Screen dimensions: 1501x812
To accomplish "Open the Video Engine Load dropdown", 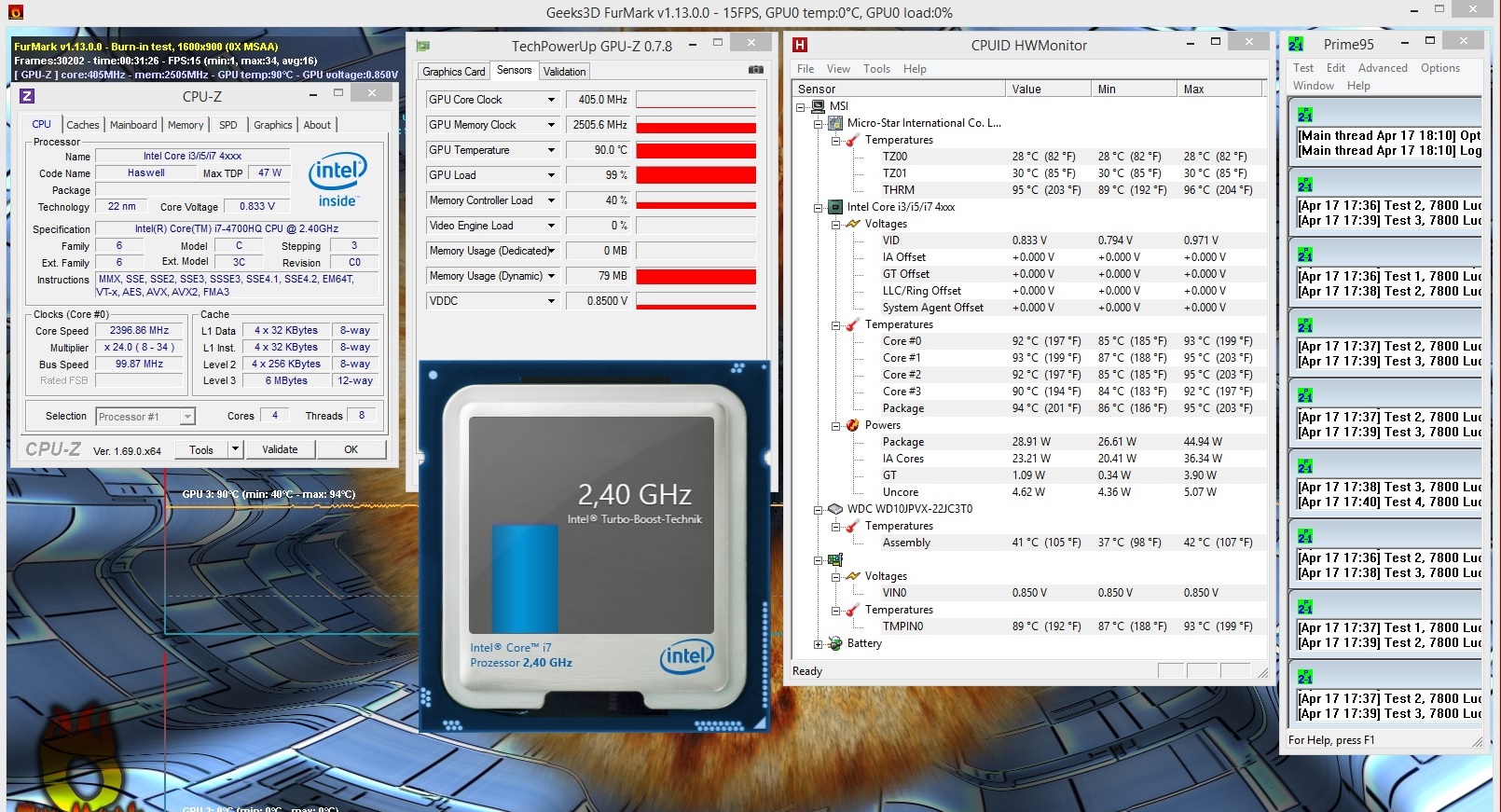I will (x=551, y=226).
